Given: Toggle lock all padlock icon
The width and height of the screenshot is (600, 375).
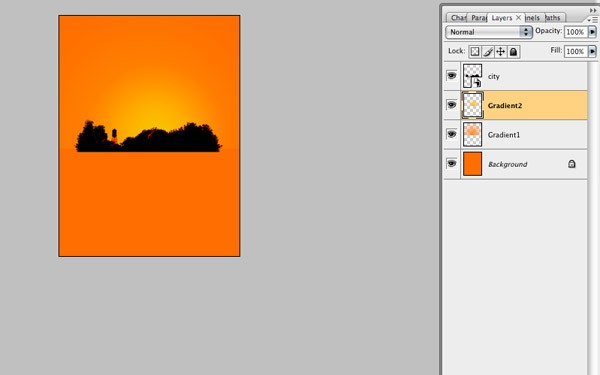Looking at the screenshot, I should [x=514, y=52].
